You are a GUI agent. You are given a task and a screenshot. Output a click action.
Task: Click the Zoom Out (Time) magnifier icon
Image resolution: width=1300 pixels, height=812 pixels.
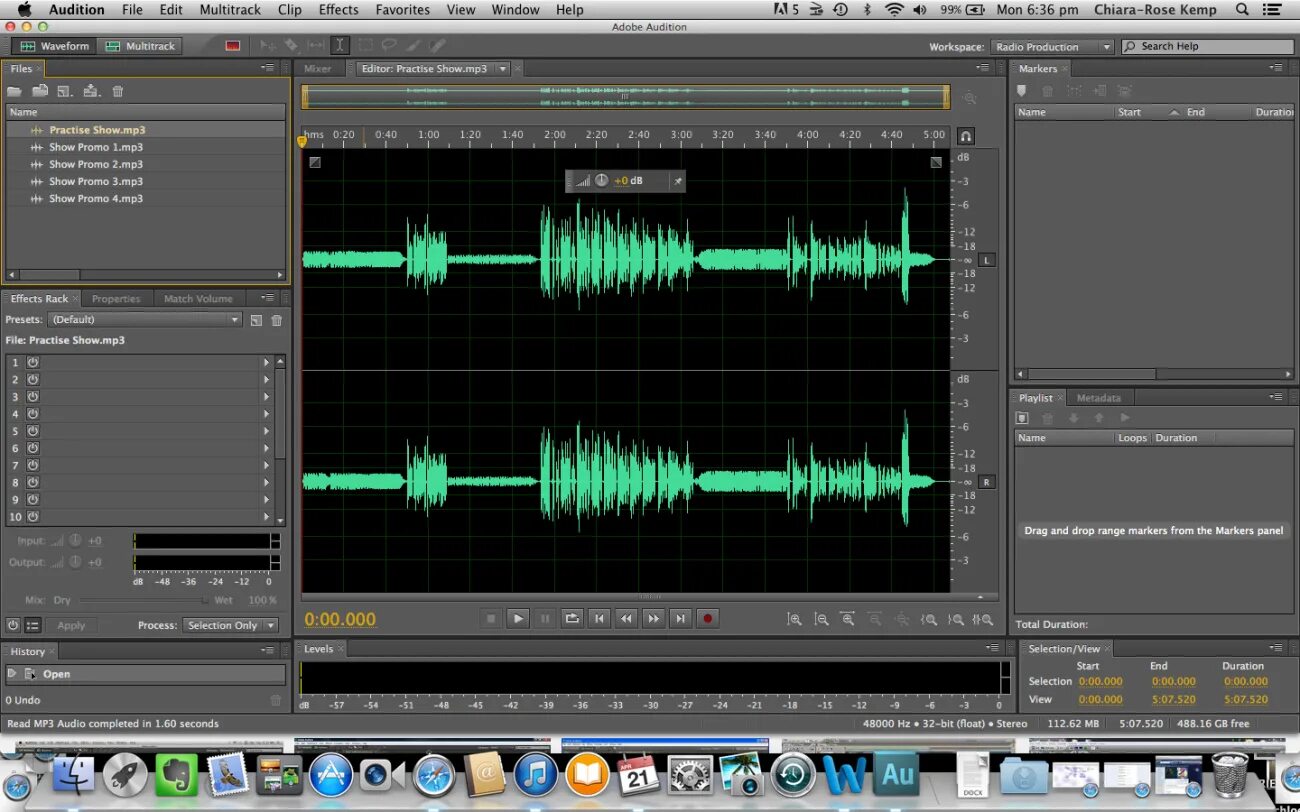822,619
